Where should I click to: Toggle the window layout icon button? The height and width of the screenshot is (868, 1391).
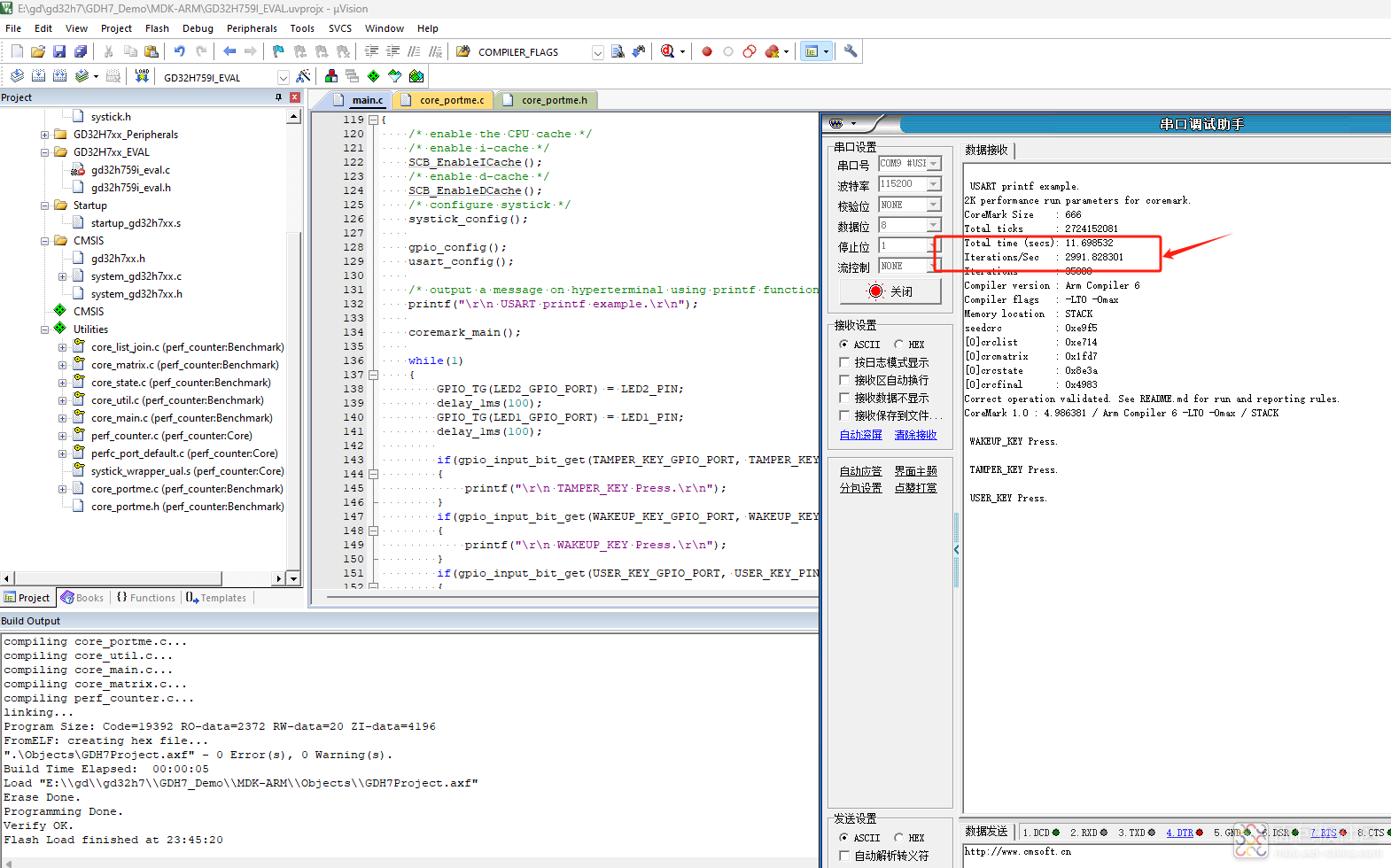point(811,52)
